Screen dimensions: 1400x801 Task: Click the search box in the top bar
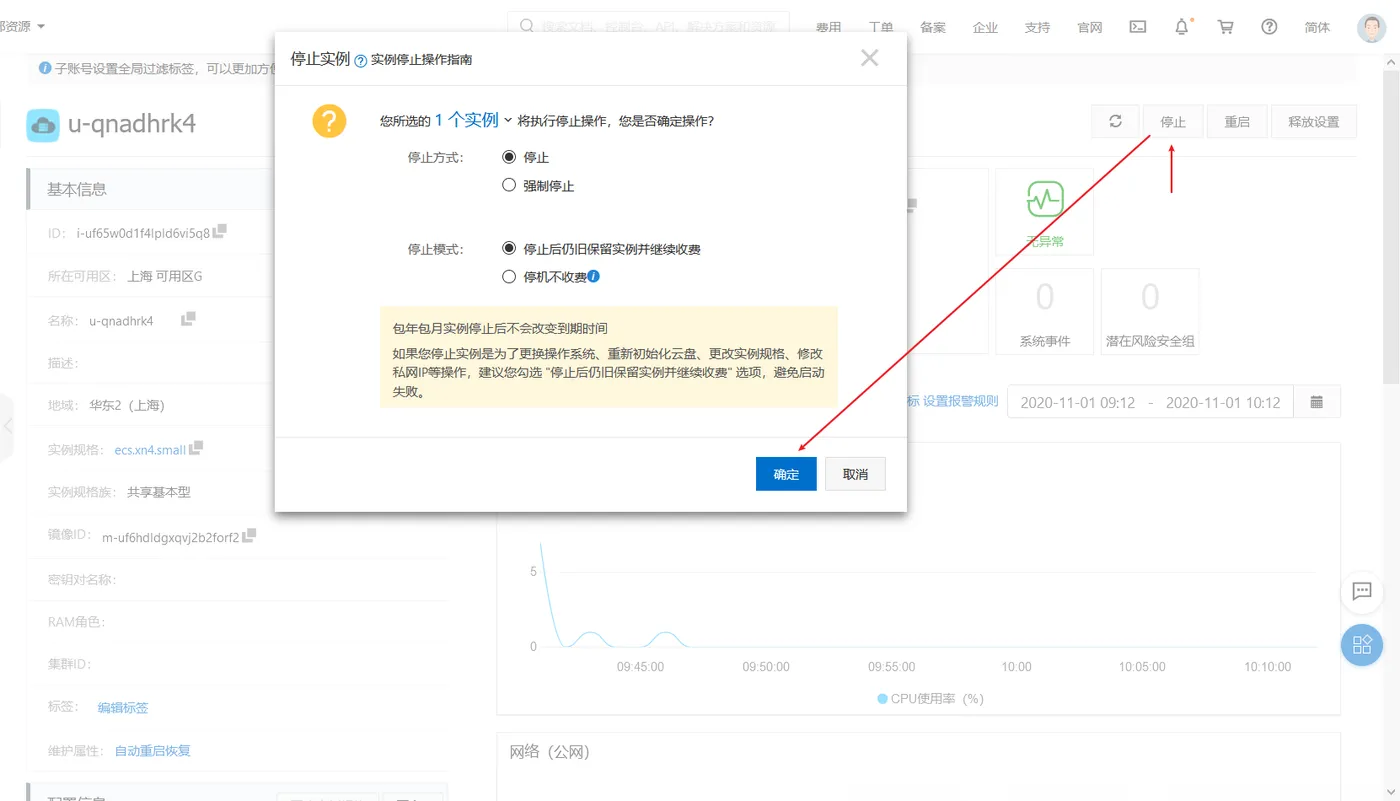[x=648, y=26]
